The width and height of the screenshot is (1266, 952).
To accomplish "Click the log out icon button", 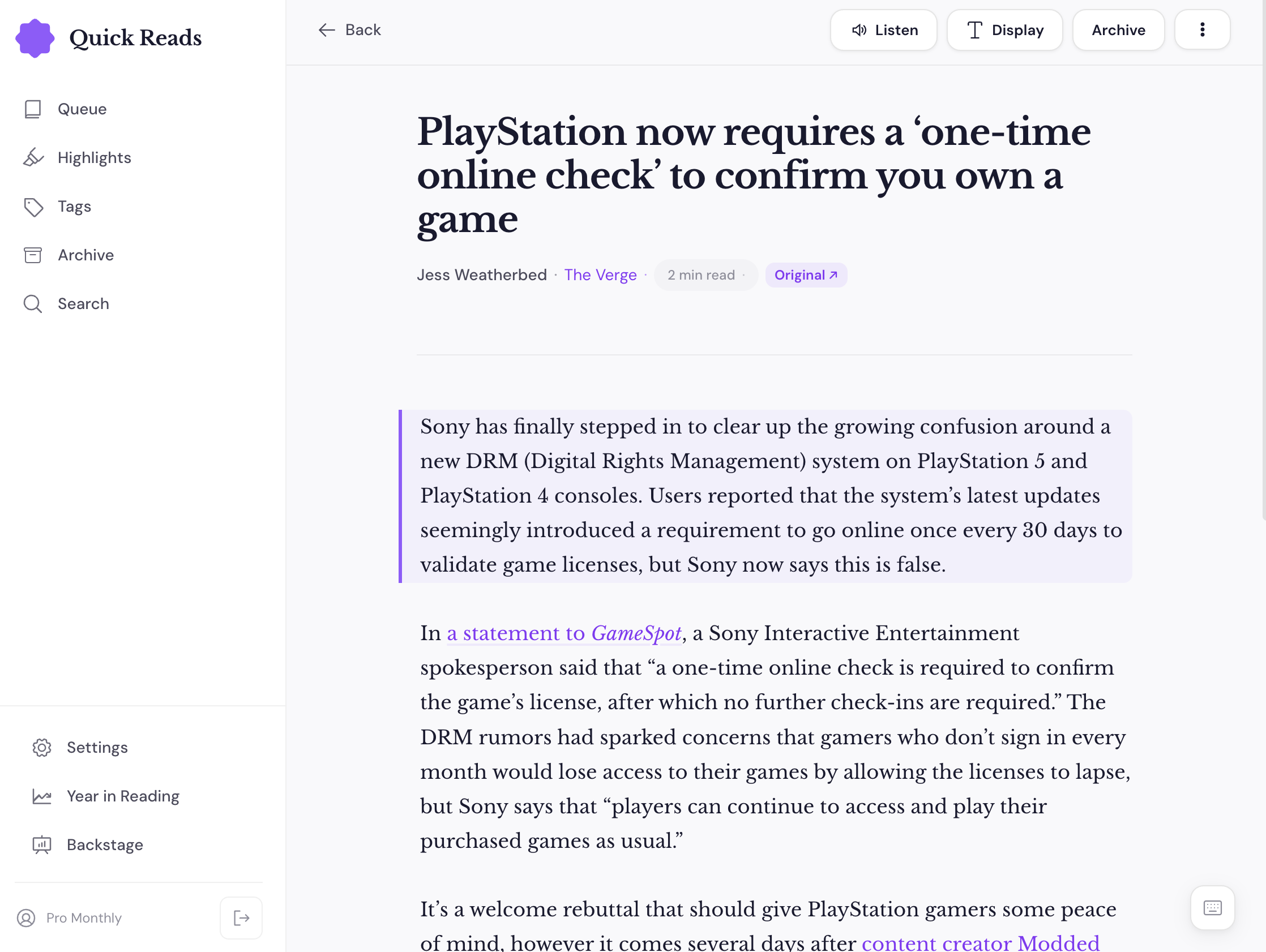I will (x=241, y=917).
